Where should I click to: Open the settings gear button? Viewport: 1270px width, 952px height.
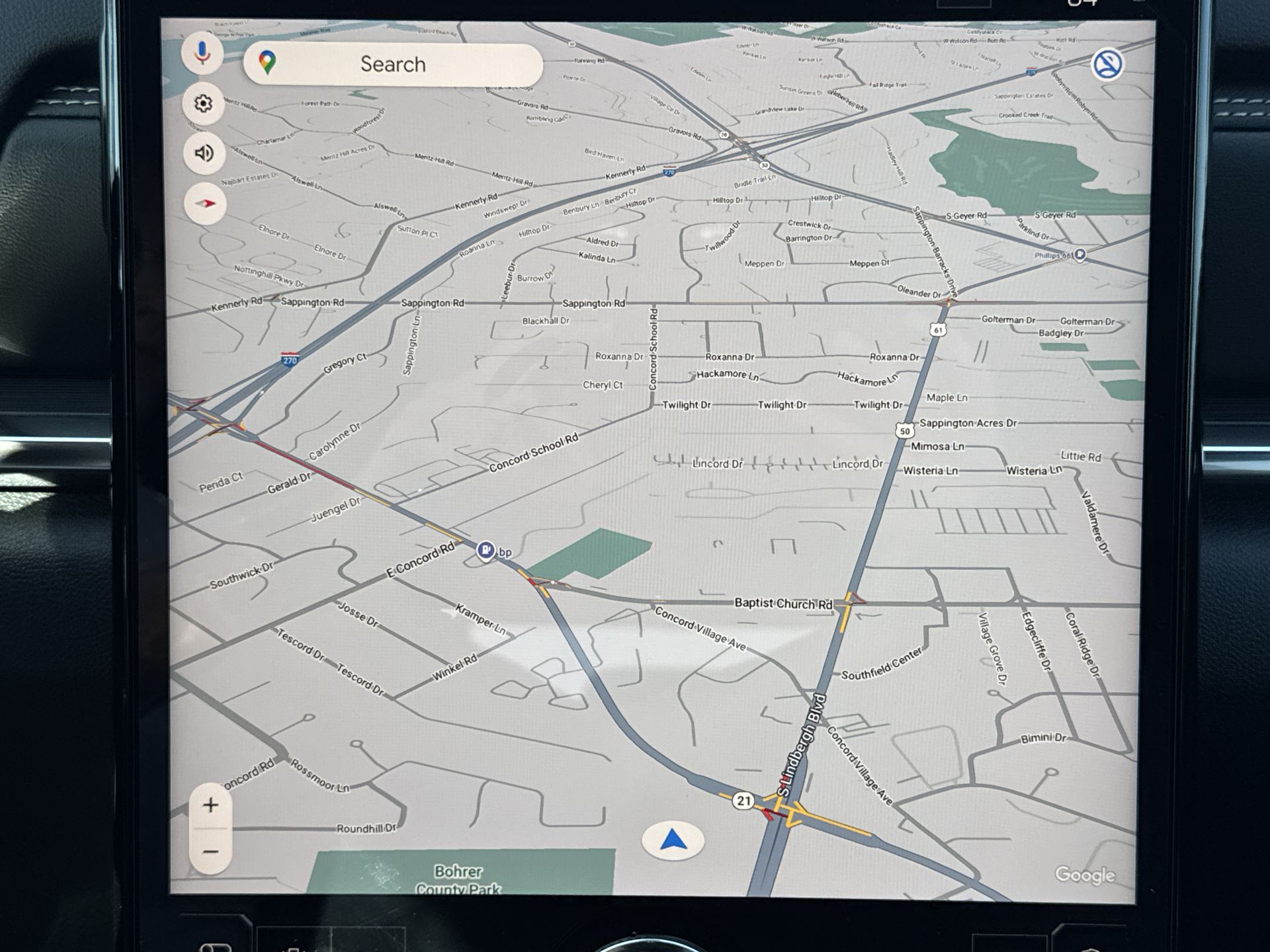tap(204, 104)
